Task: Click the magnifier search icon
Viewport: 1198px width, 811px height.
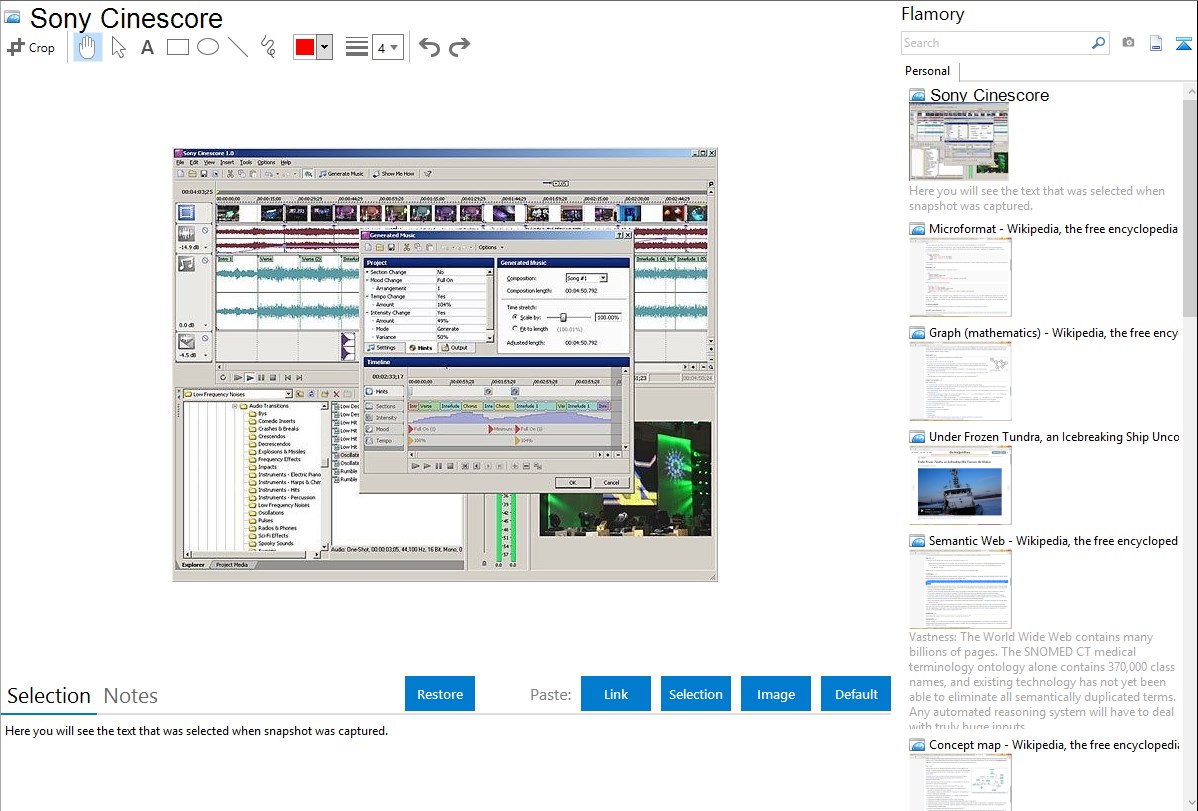Action: tap(1099, 43)
